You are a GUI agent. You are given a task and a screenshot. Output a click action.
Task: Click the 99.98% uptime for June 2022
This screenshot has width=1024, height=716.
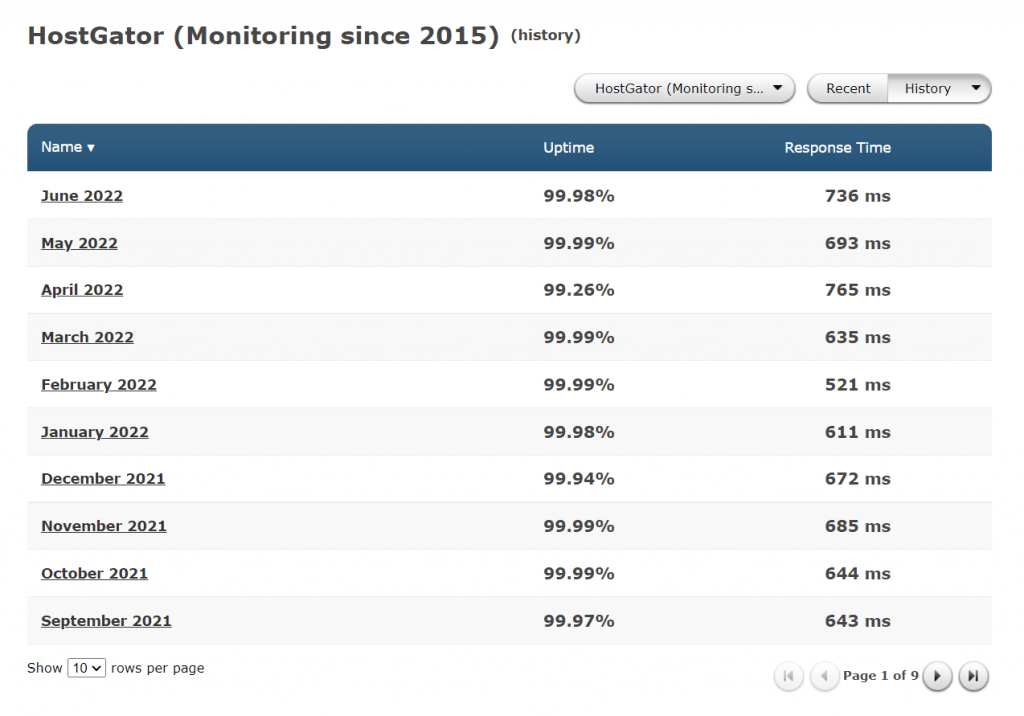tap(579, 196)
